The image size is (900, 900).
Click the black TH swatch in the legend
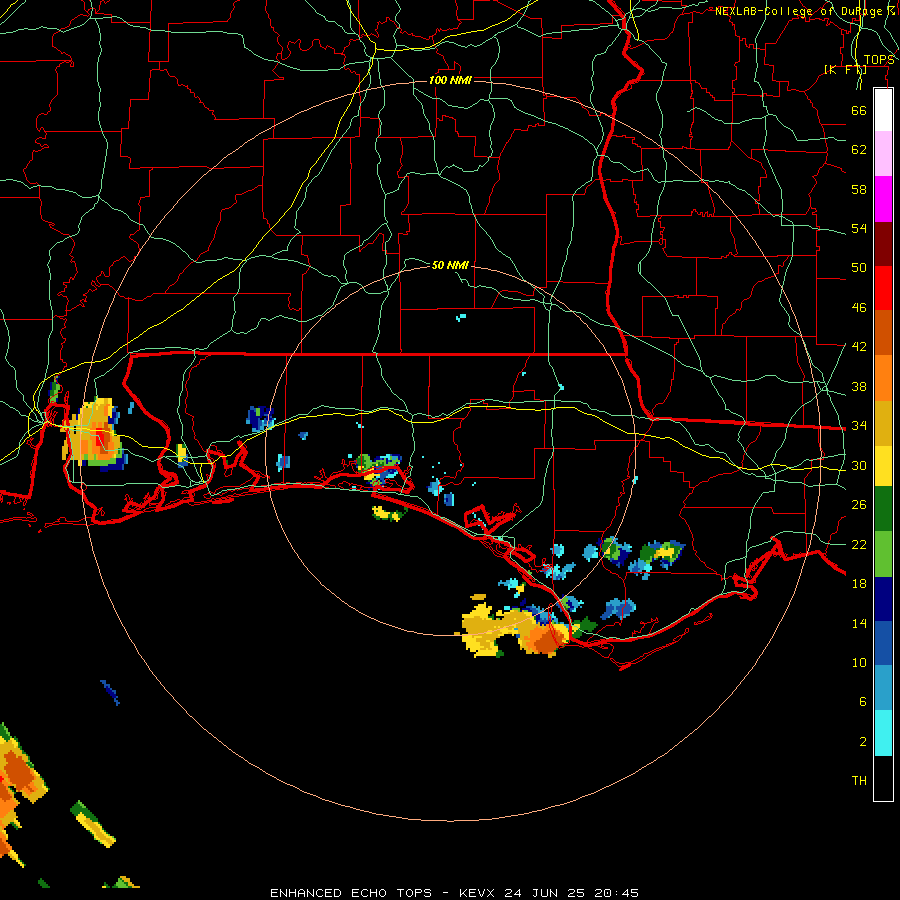point(883,778)
